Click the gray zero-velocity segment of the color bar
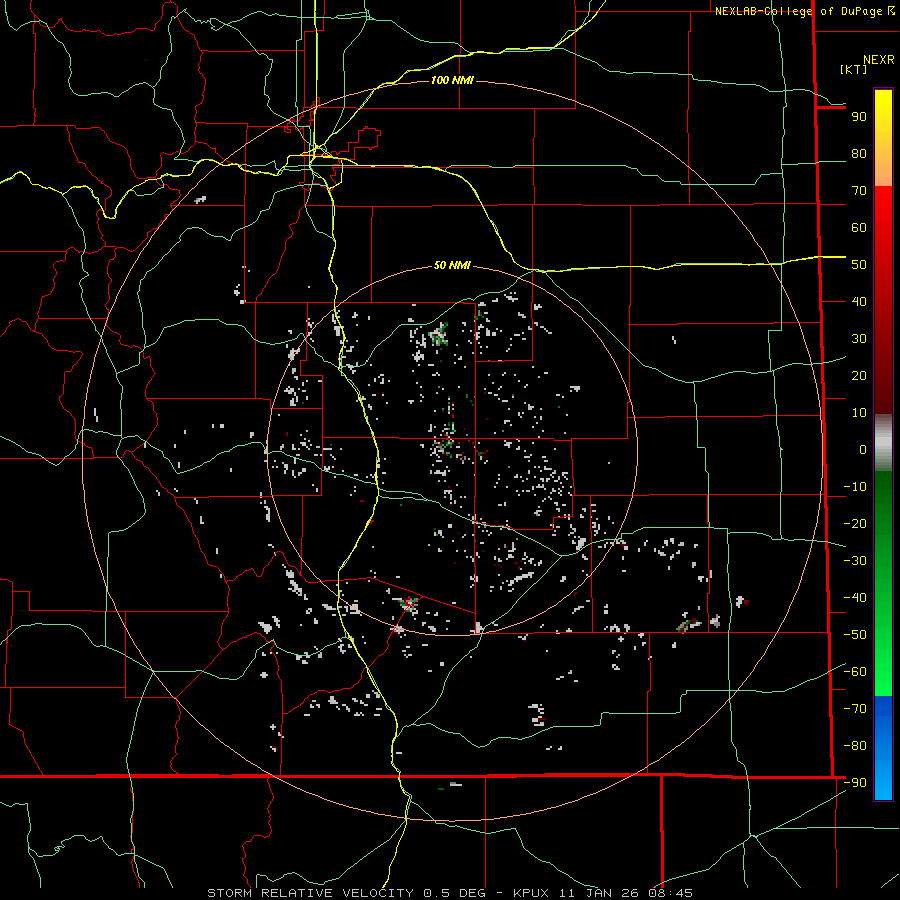 [883, 443]
